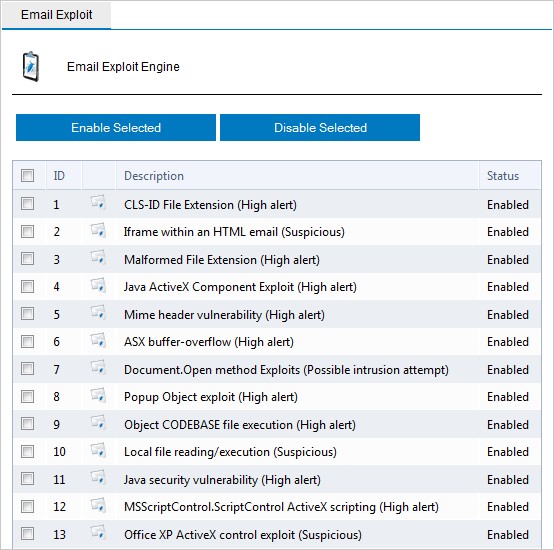Viewport: 554px width, 550px height.
Task: Open the Email Exploit tab
Action: tap(57, 15)
